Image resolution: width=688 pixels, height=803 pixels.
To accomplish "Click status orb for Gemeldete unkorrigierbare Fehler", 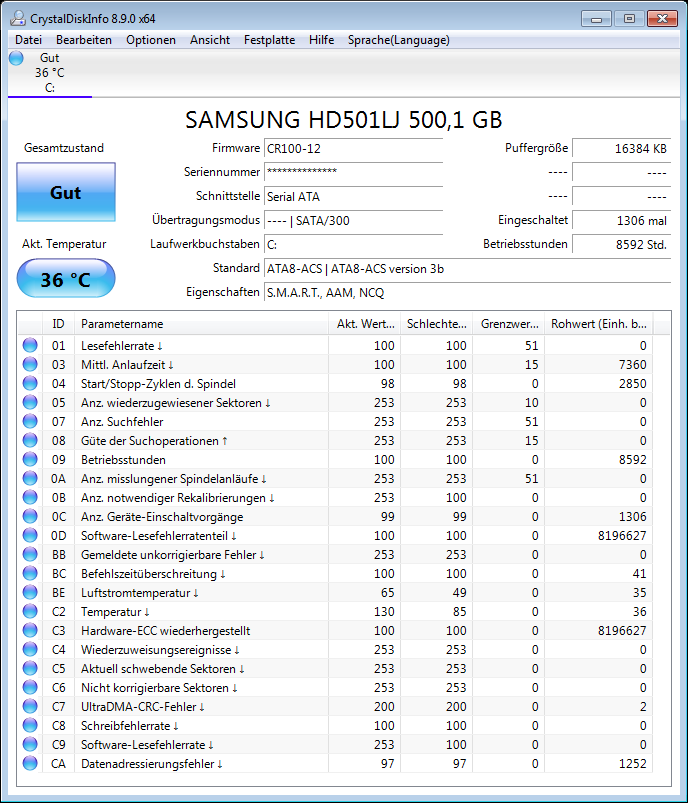I will [x=30, y=554].
